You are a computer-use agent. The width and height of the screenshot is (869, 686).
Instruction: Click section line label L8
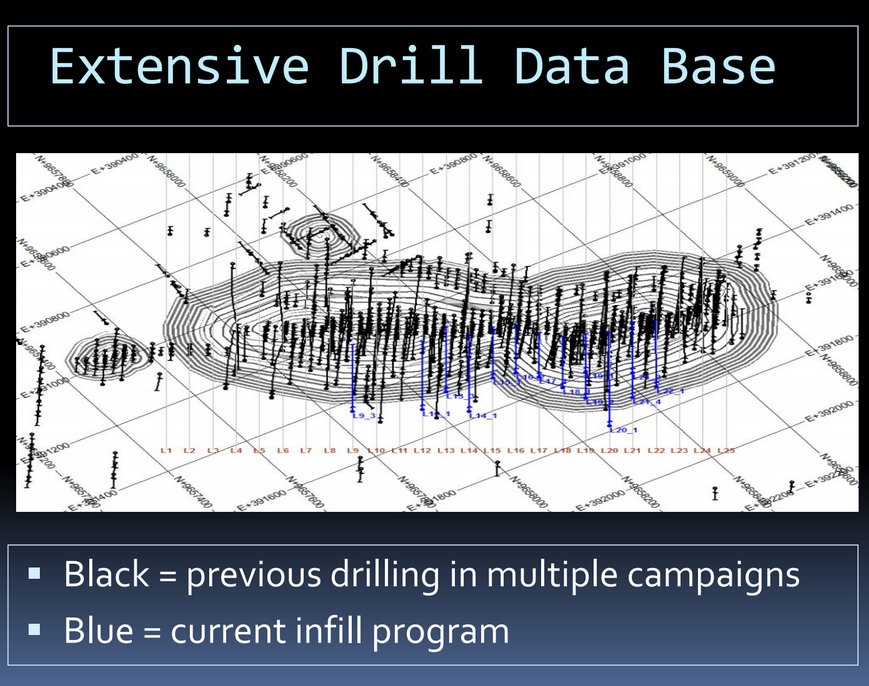point(330,450)
